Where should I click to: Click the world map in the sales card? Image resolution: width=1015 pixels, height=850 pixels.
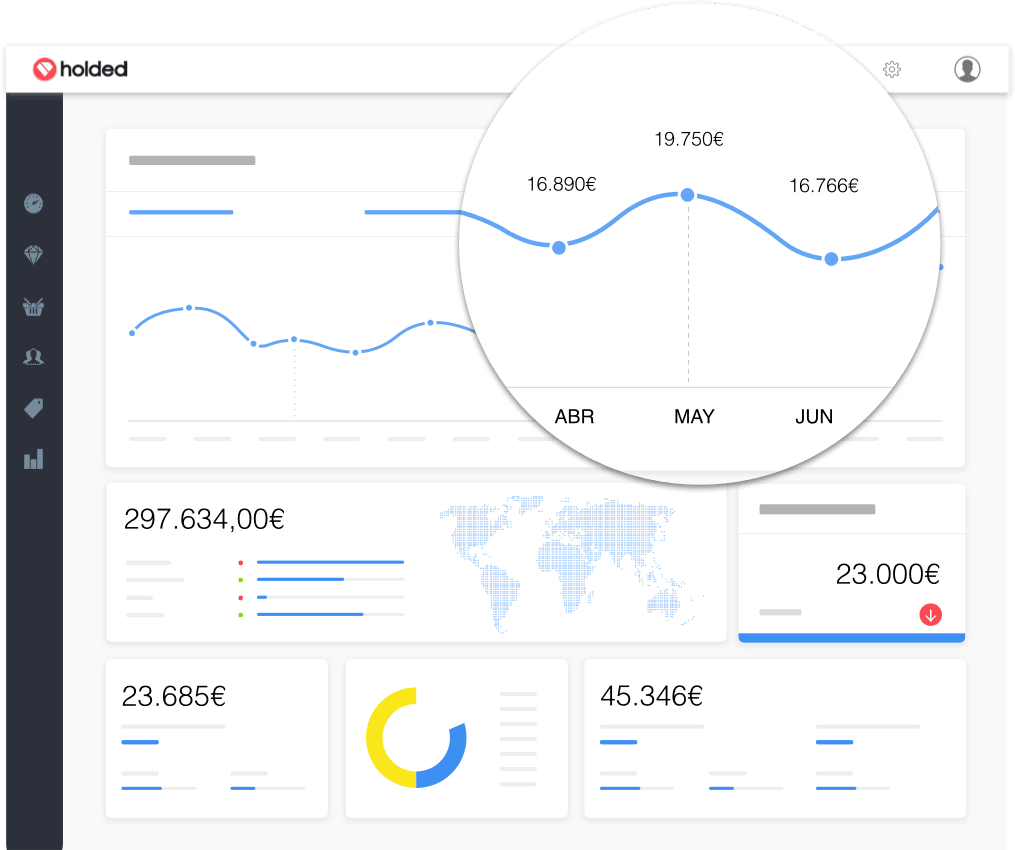[x=570, y=563]
